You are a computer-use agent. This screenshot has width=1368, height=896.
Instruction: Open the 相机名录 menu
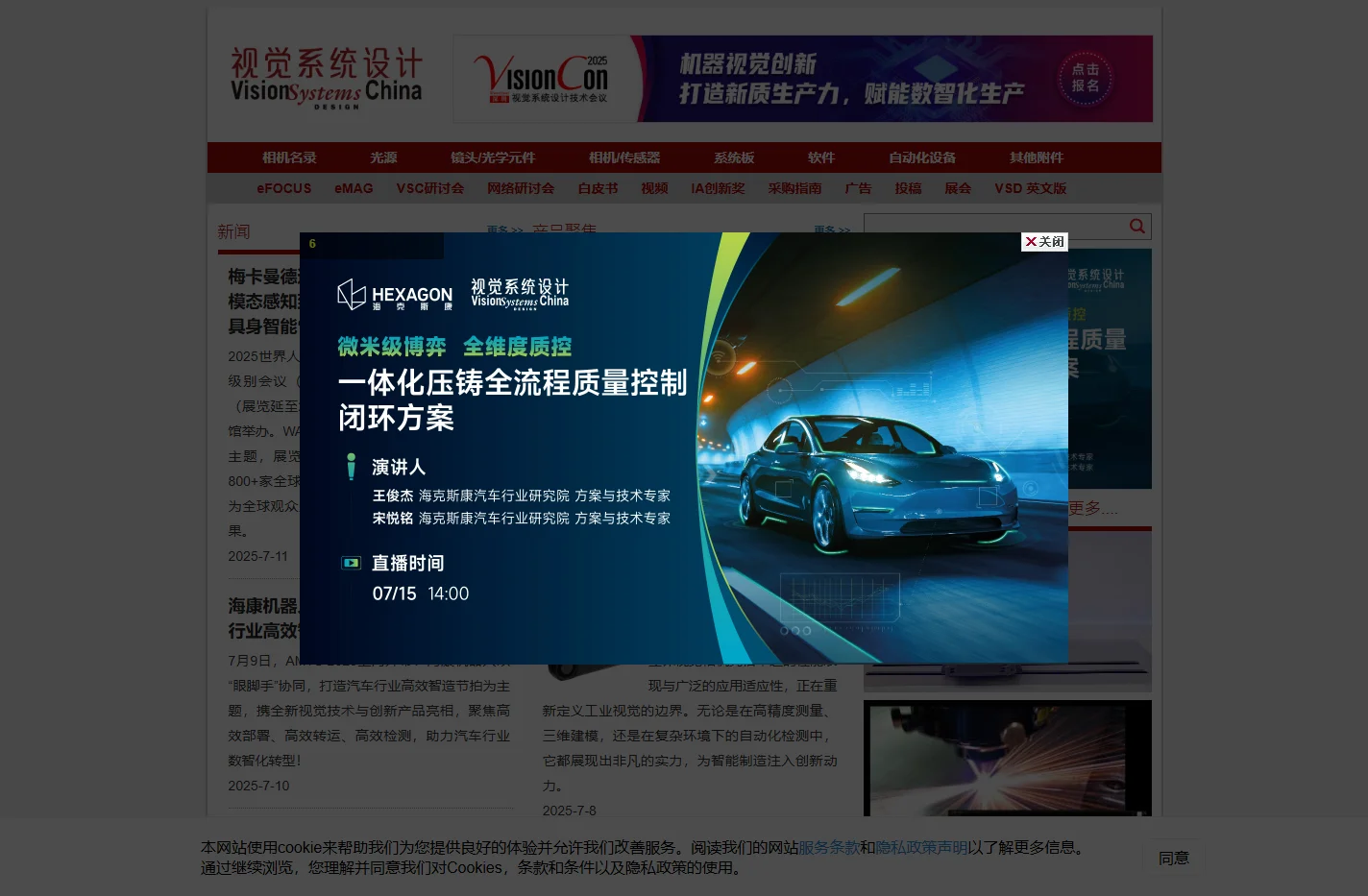pos(289,157)
